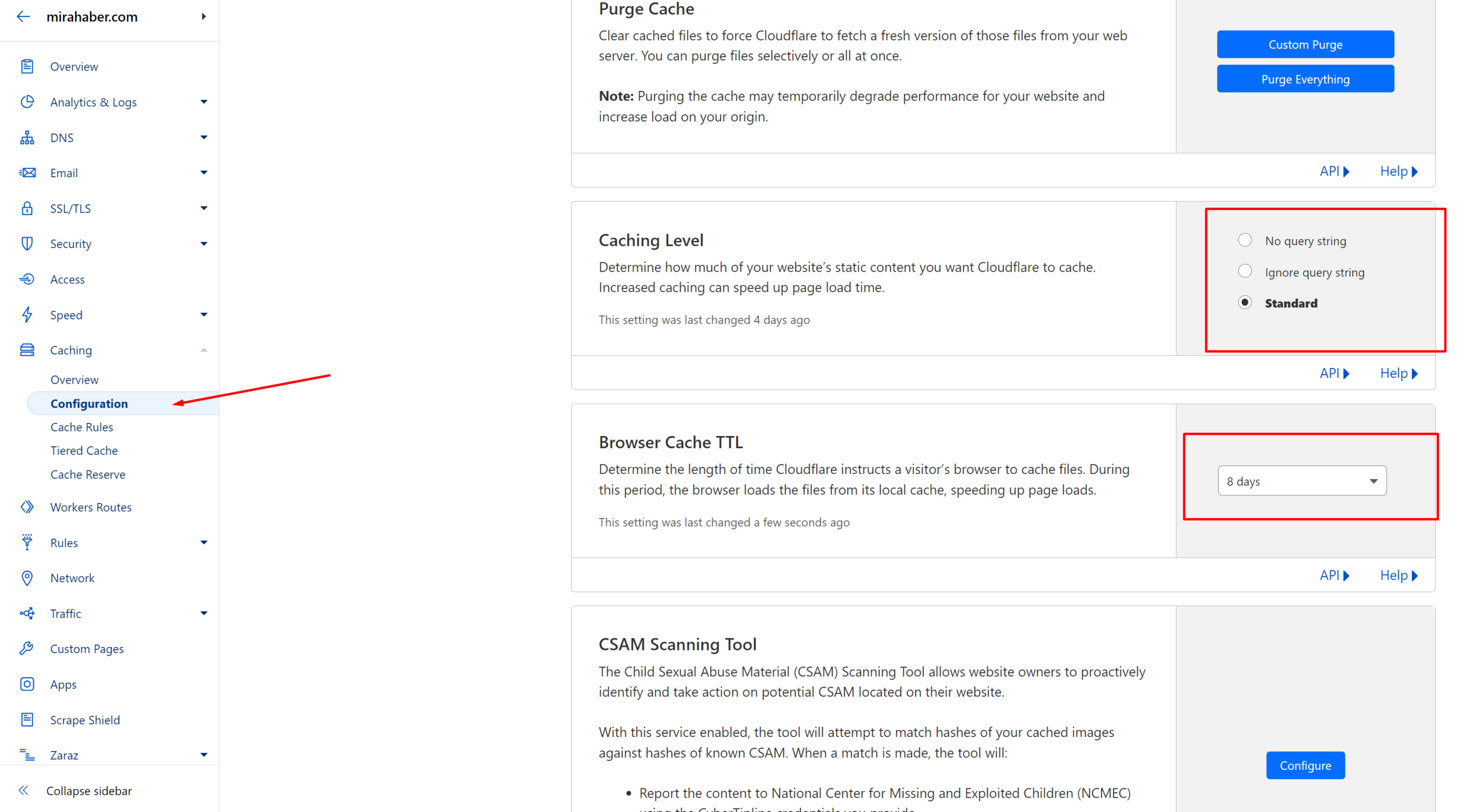Click the DNS icon in sidebar
This screenshot has height=812, width=1477.
[x=27, y=137]
